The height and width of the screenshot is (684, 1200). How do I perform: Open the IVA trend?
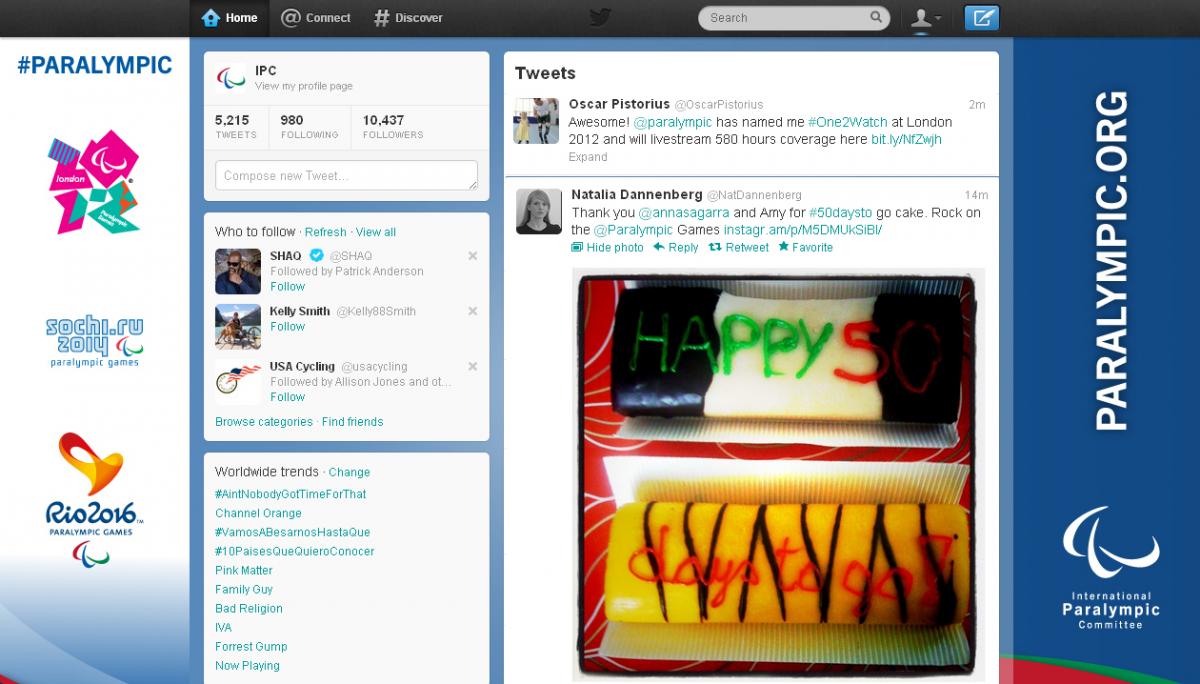click(x=223, y=627)
